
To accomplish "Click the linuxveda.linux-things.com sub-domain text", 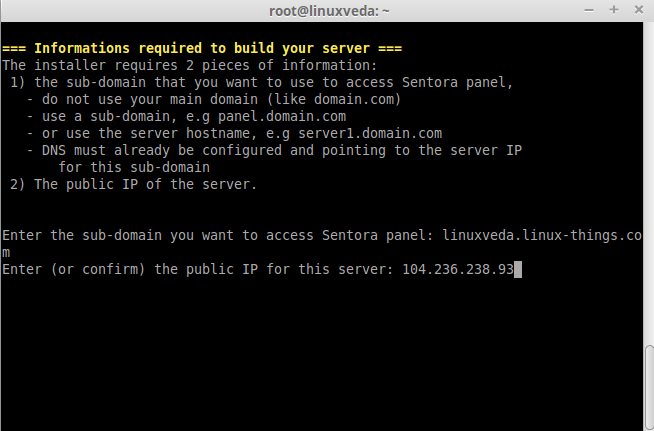I will pos(542,235).
